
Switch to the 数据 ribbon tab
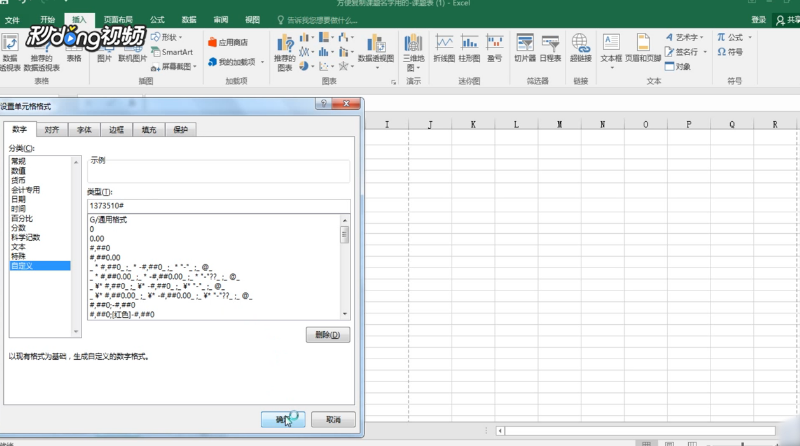(x=189, y=19)
